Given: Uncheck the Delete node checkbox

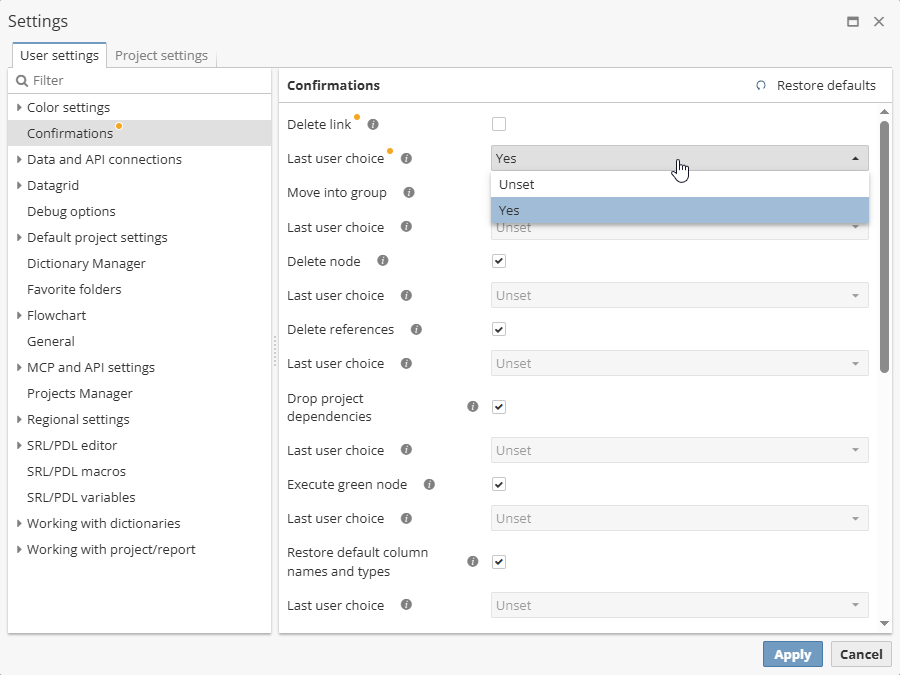Looking at the screenshot, I should coord(498,261).
